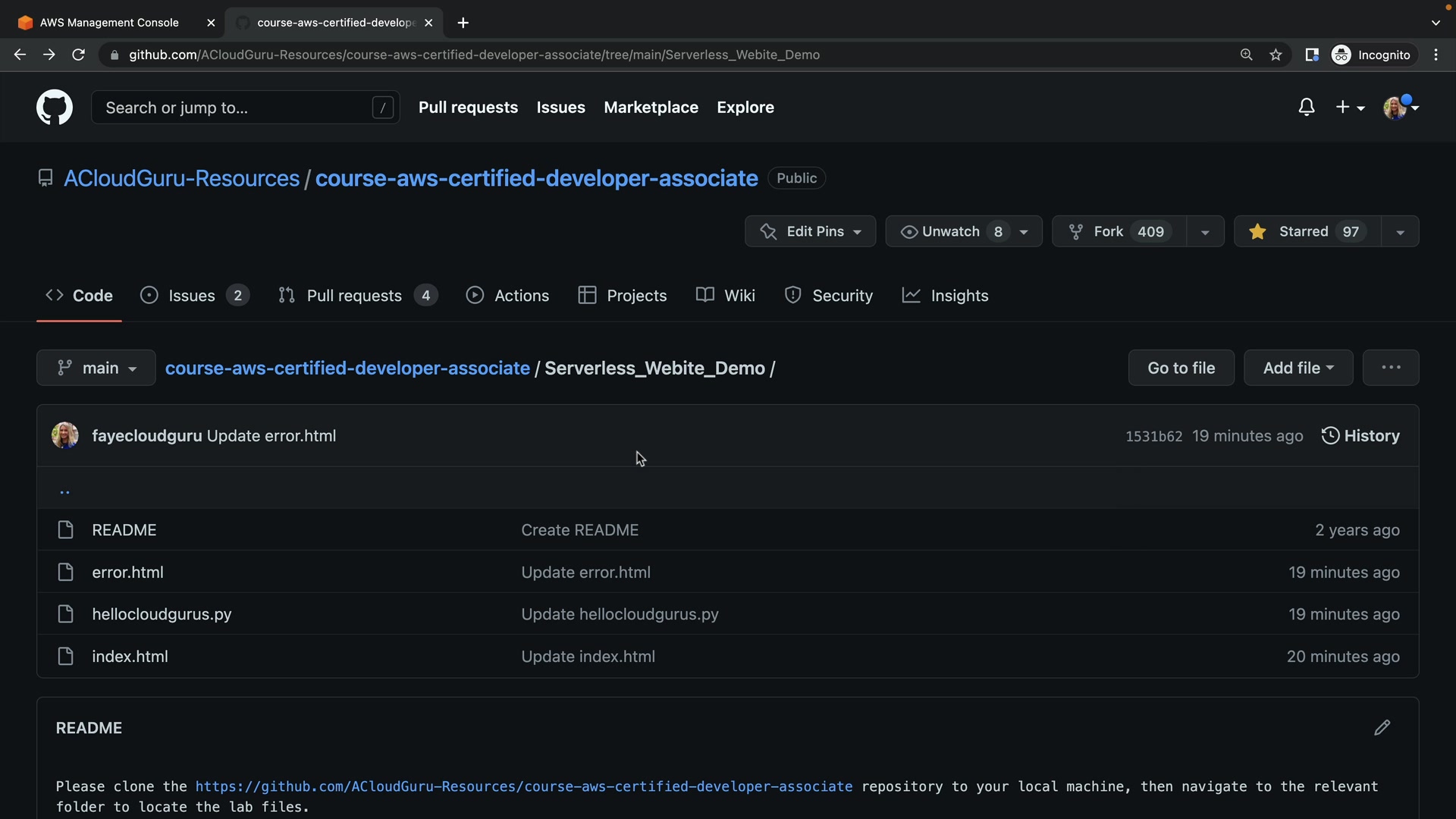The height and width of the screenshot is (819, 1456).
Task: Toggle Unwatch repository button
Action: (x=951, y=231)
